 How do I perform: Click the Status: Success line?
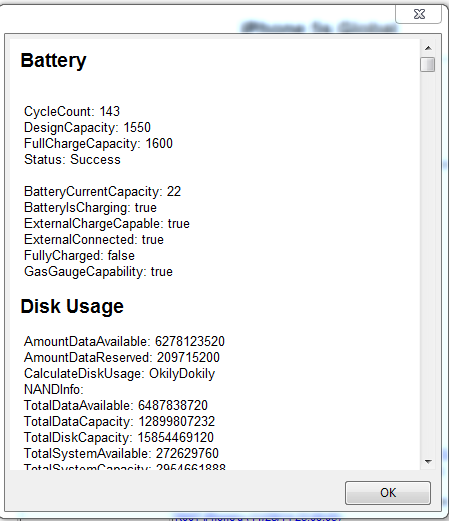[x=72, y=159]
